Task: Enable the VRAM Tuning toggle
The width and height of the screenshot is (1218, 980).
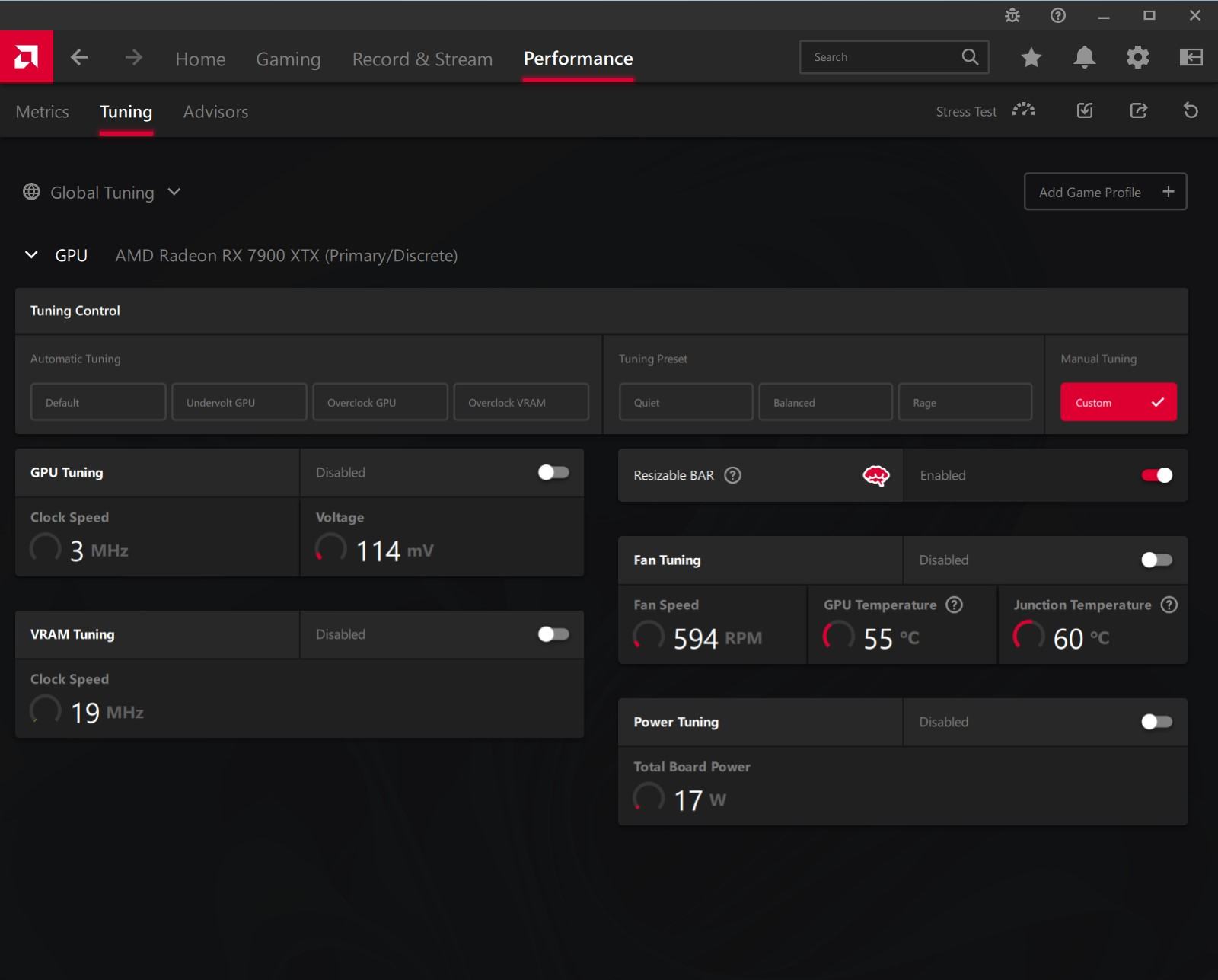Action: [x=553, y=634]
